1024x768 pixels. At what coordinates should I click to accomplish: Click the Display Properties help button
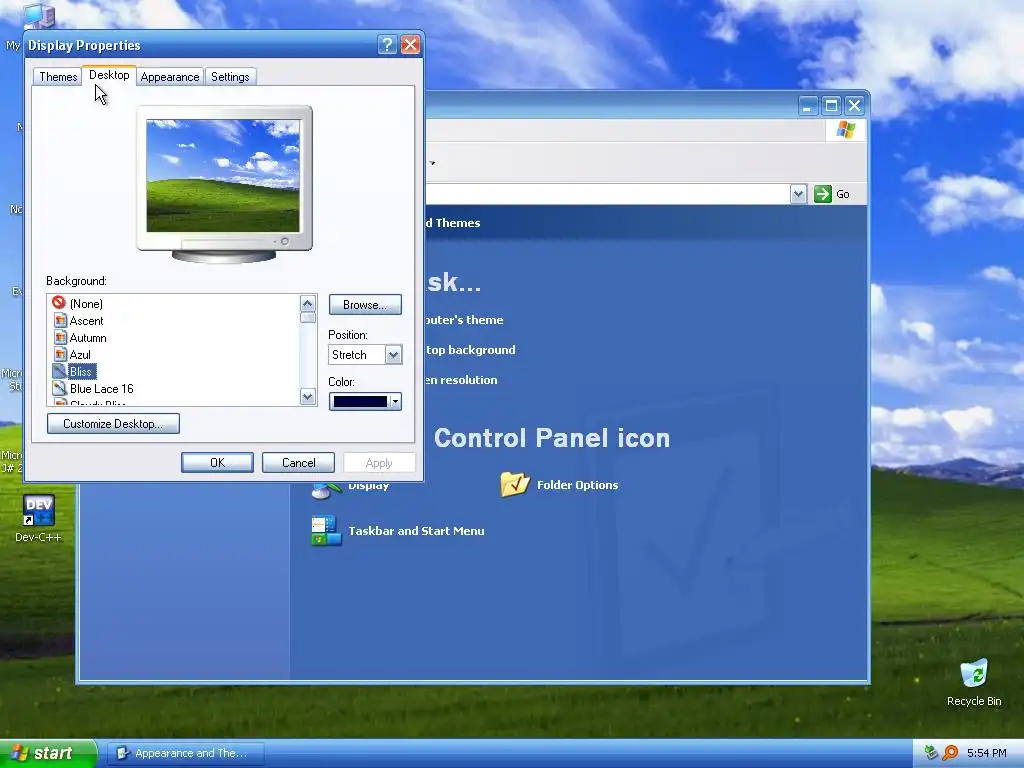coord(387,44)
